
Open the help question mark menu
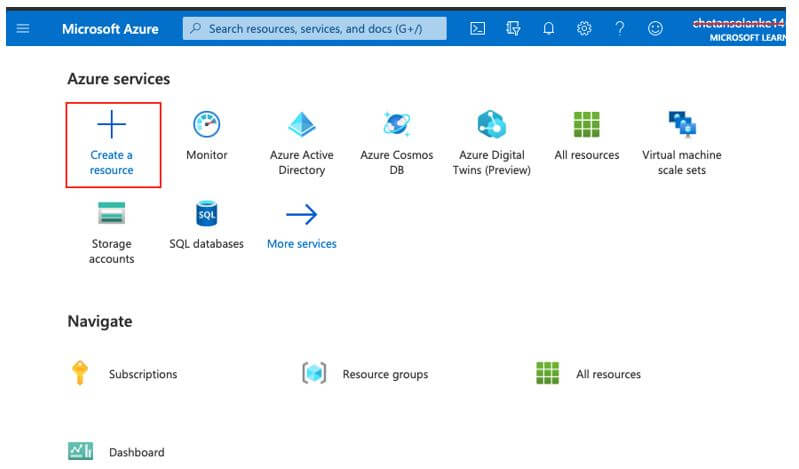620,29
